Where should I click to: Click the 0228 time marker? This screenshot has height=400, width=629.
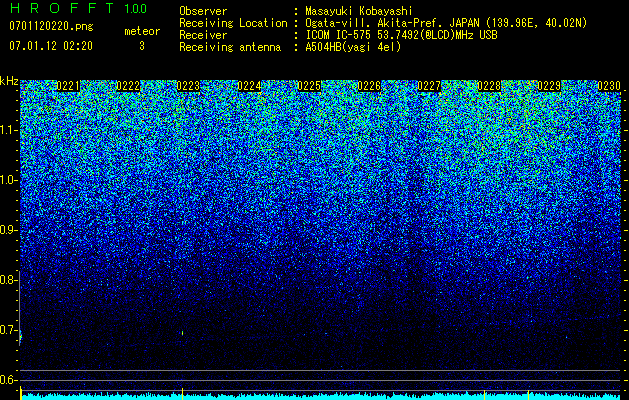pos(489,86)
